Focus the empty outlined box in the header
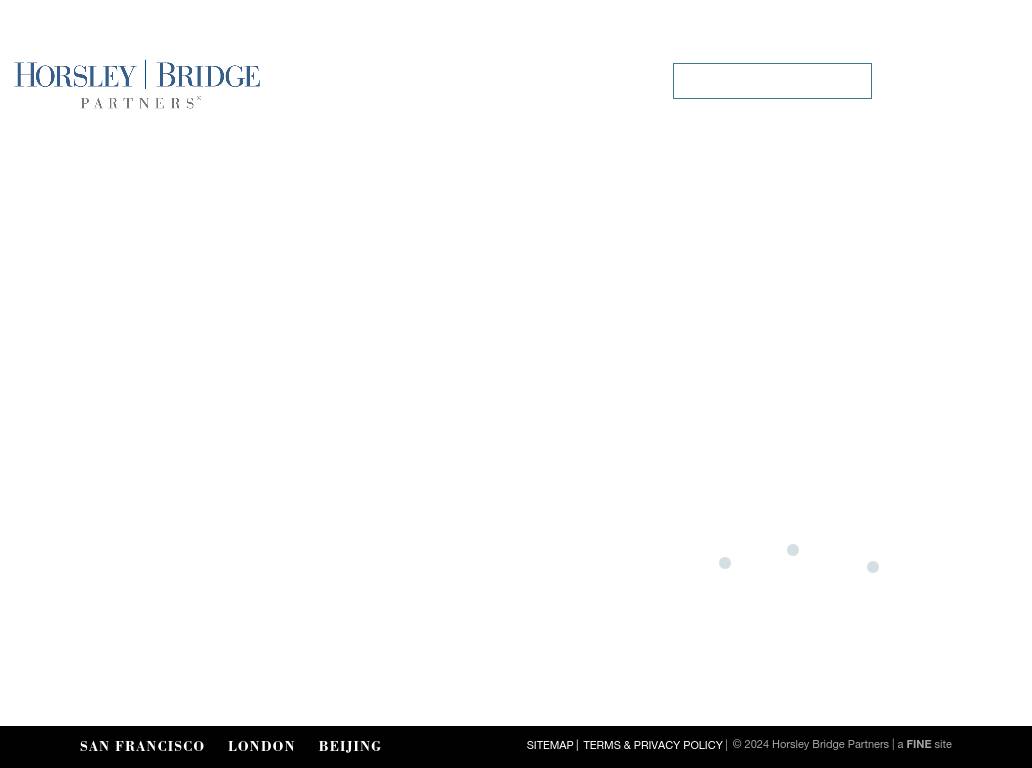This screenshot has height=768, width=1032. 772,81
